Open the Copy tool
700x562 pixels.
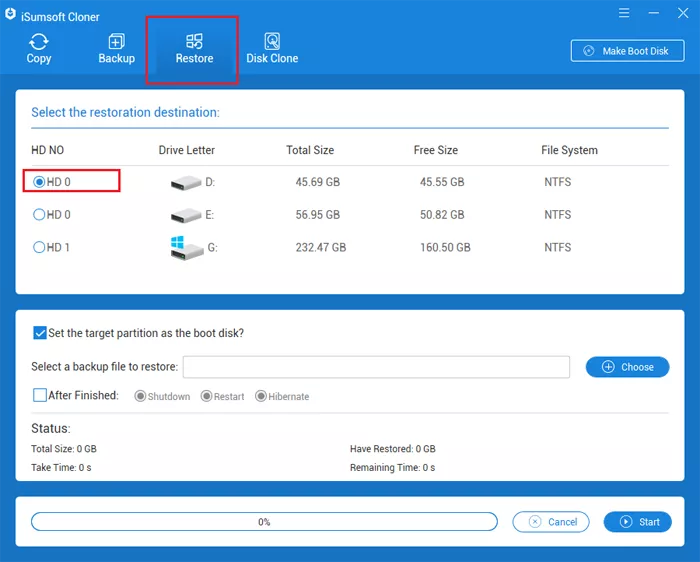(39, 48)
